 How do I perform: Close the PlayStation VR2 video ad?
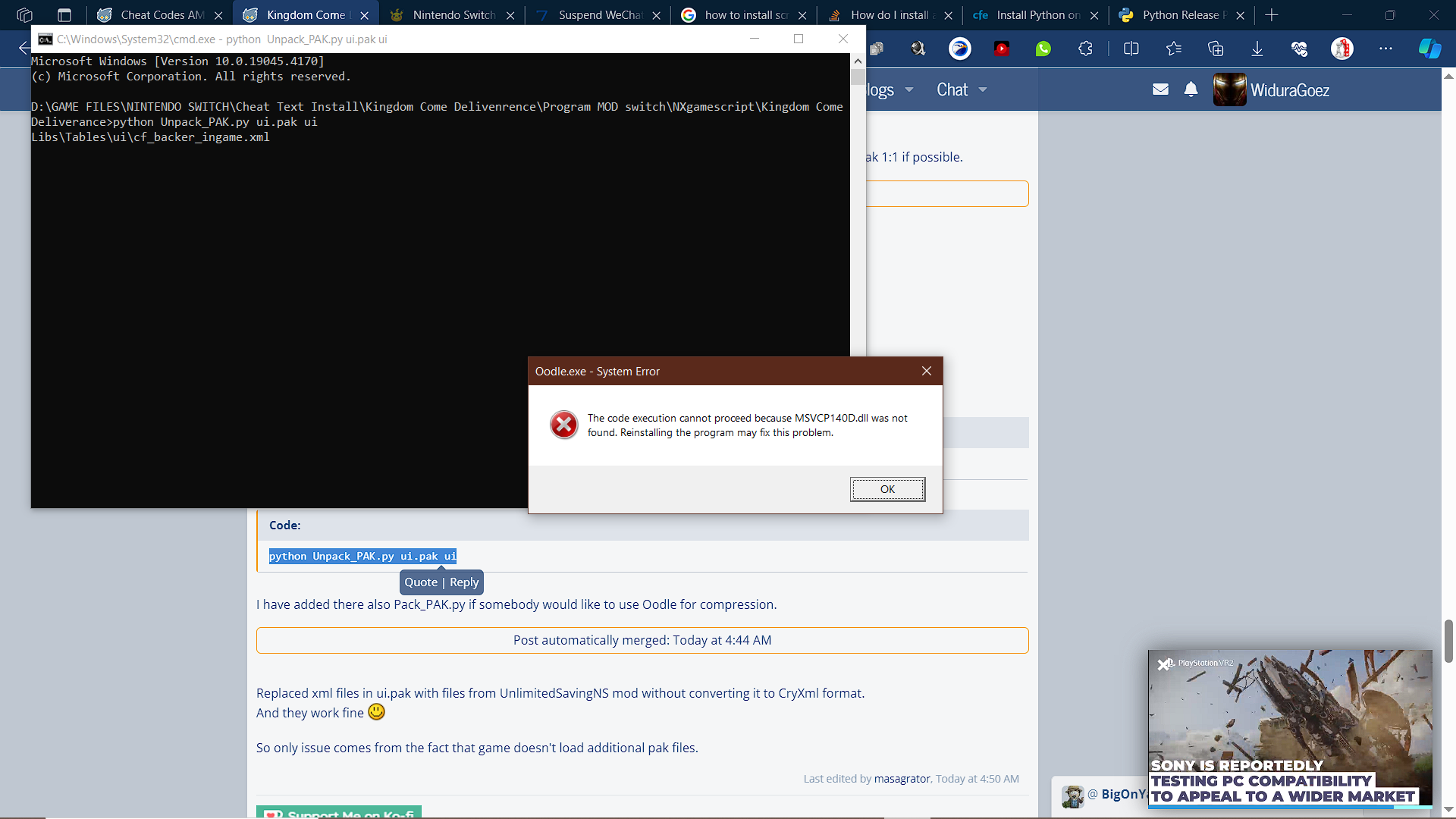(1164, 665)
